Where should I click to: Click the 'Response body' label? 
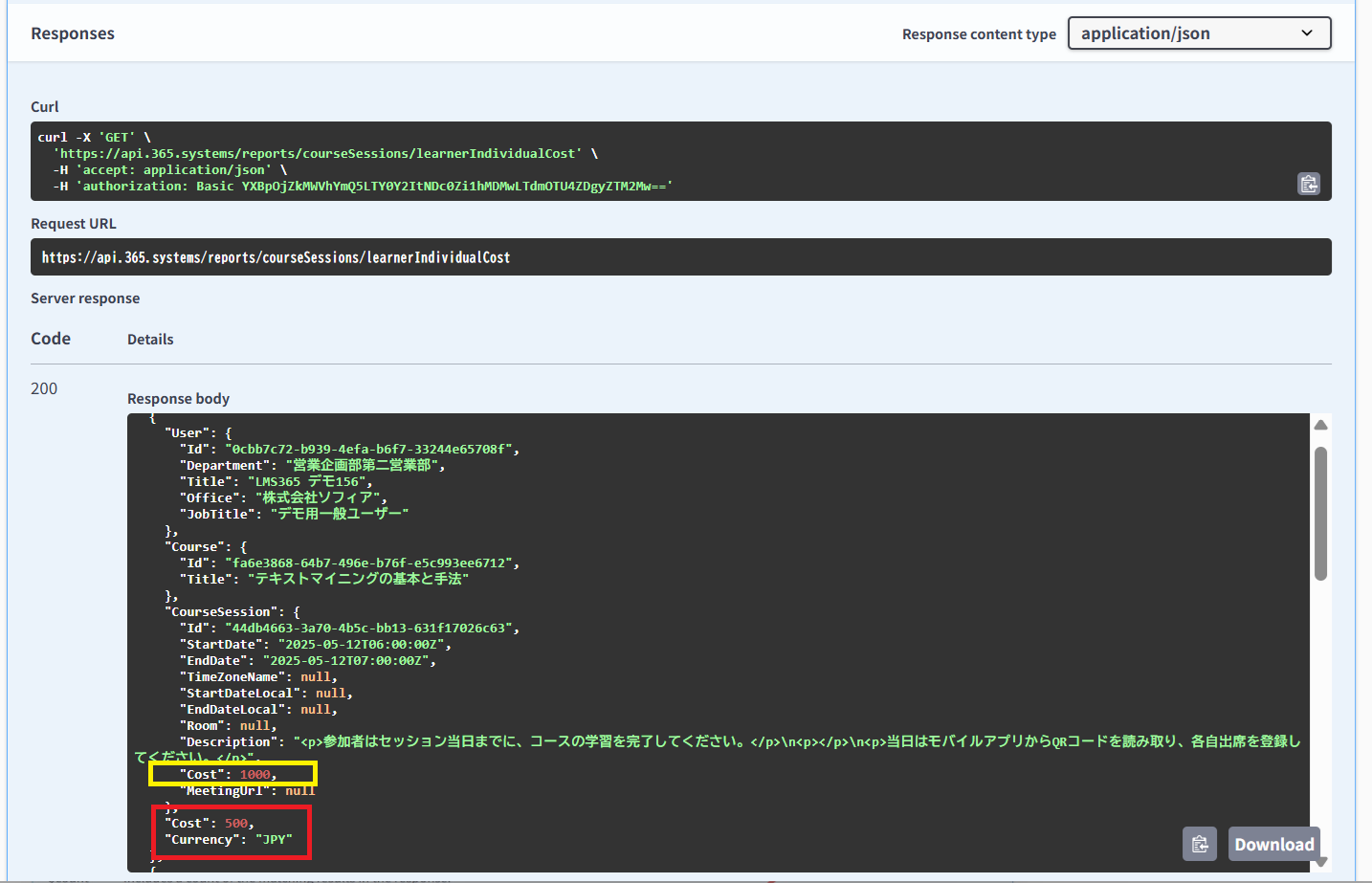[179, 399]
